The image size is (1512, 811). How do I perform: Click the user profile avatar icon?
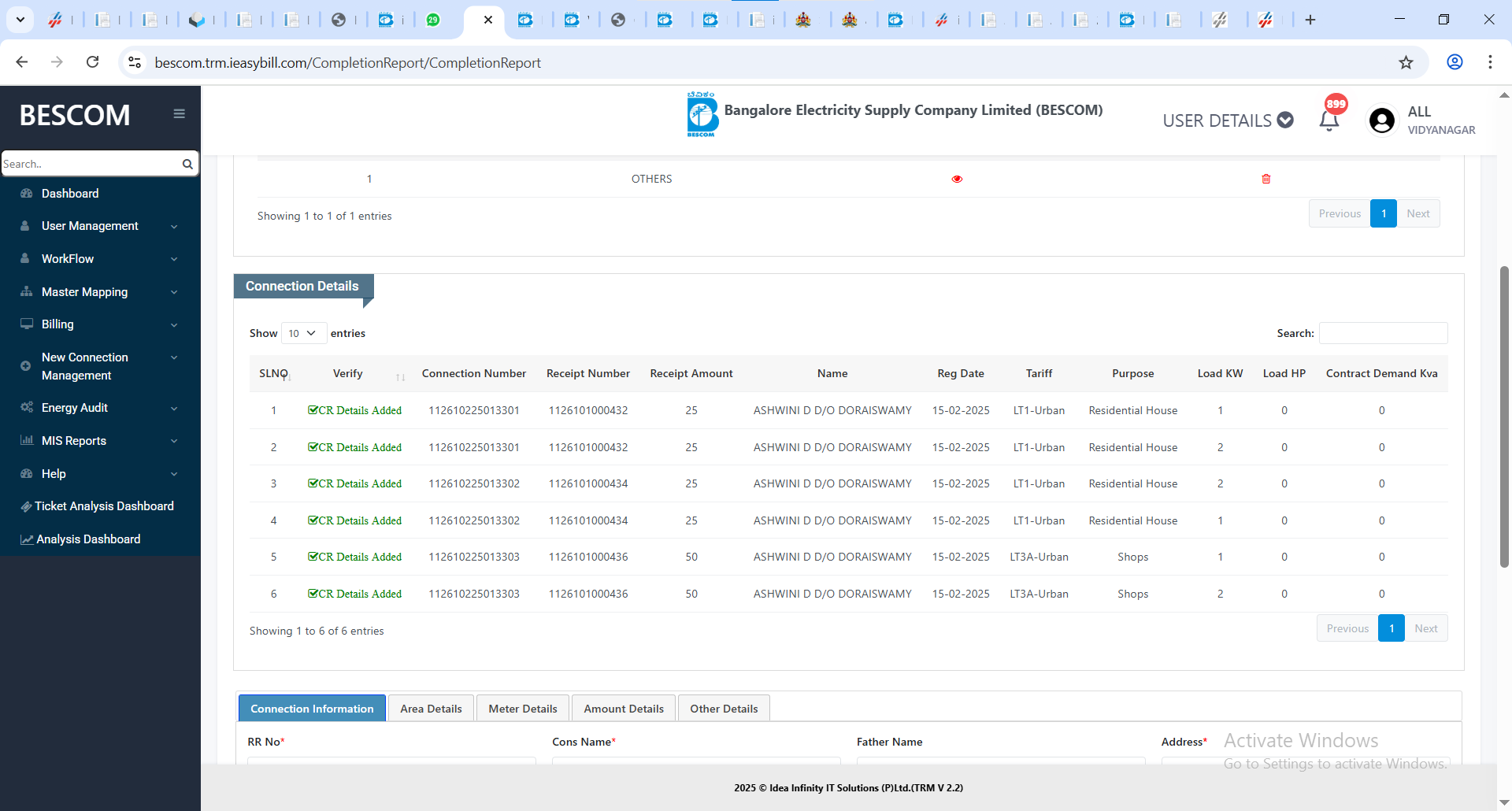1381,120
